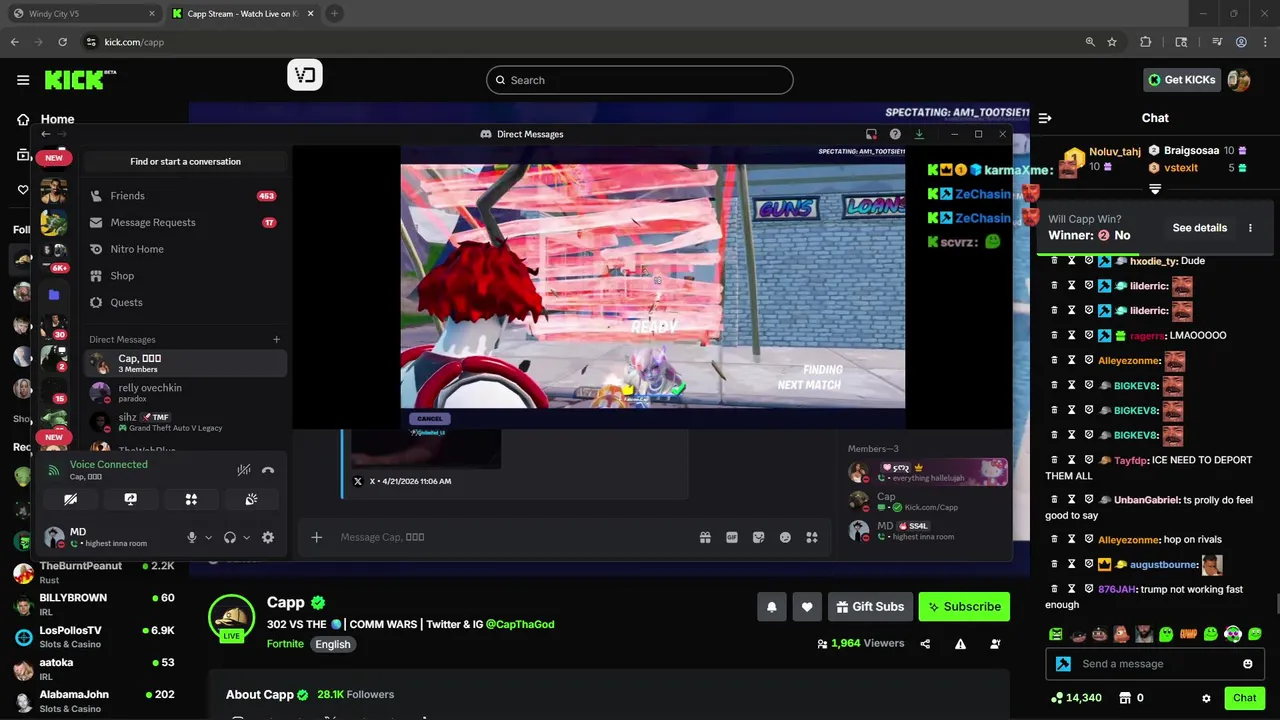The height and width of the screenshot is (720, 1280).
Task: Click the Kick Search field
Action: (640, 80)
